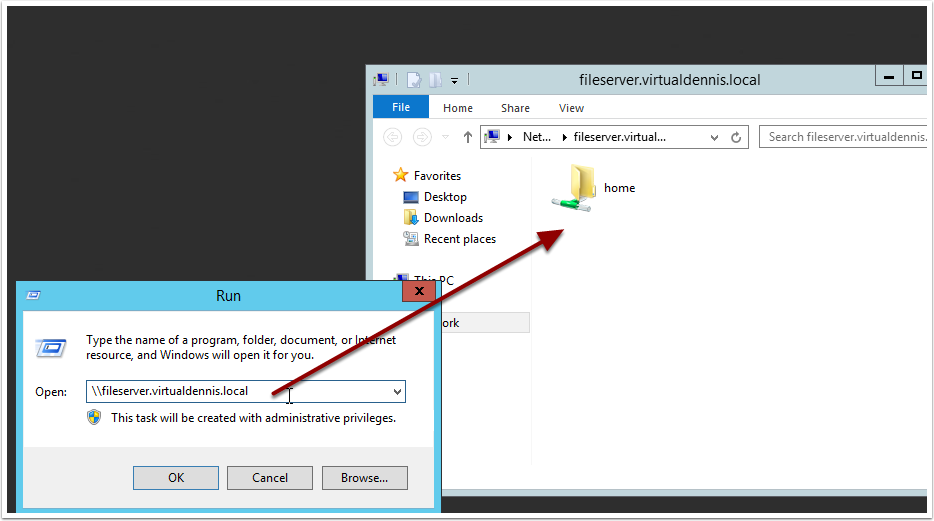Expand the Open combo box in Run
The width and height of the screenshot is (934, 521).
(397, 392)
